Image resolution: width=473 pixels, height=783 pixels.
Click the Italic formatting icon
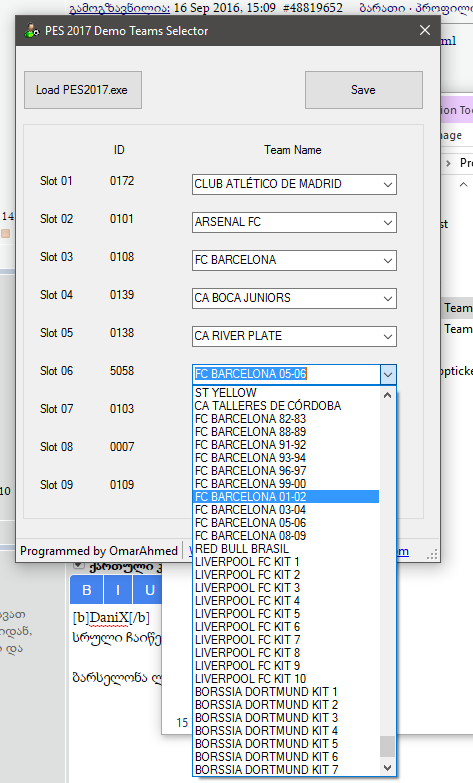click(x=118, y=590)
